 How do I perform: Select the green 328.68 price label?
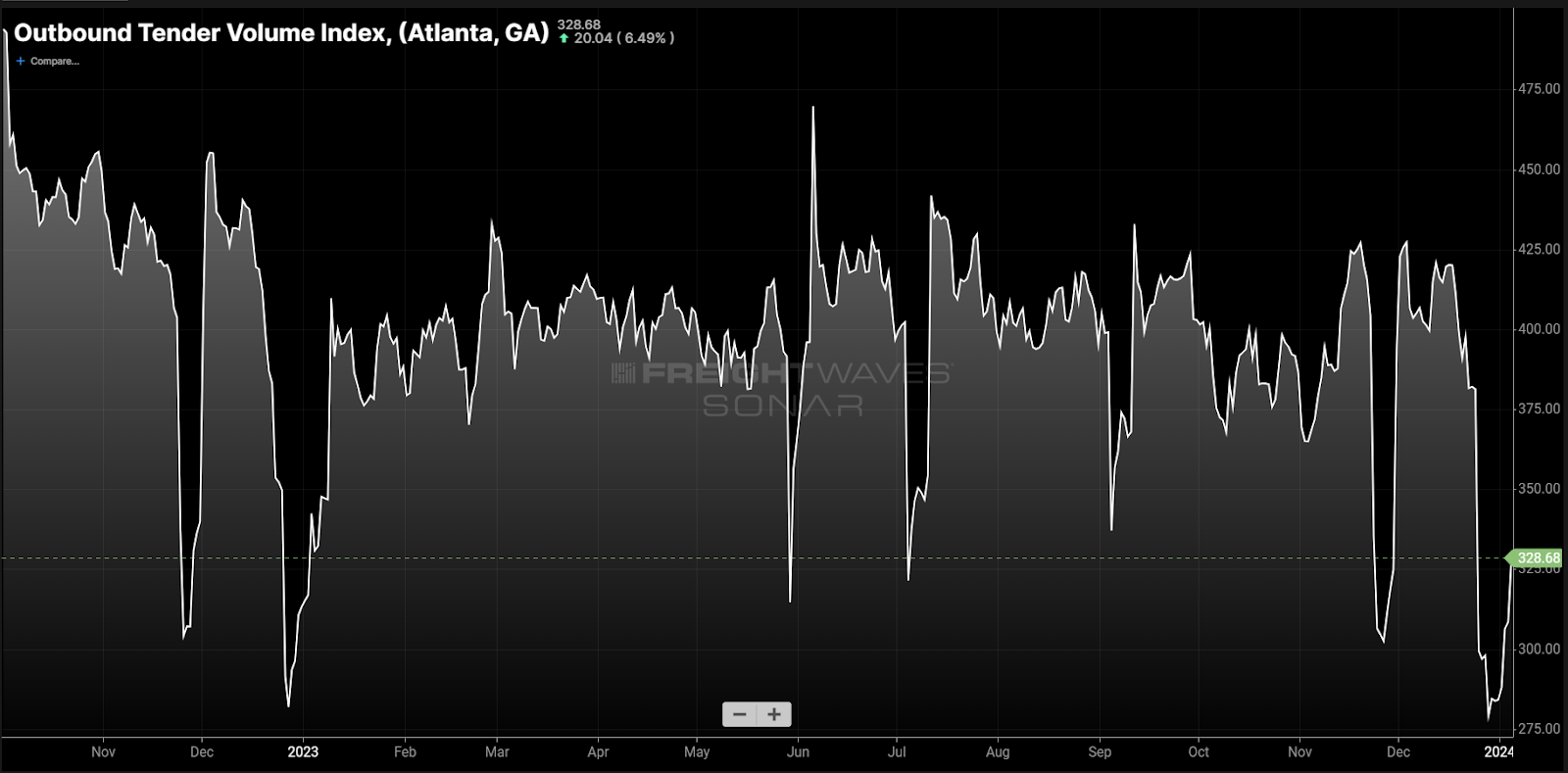(x=1535, y=558)
